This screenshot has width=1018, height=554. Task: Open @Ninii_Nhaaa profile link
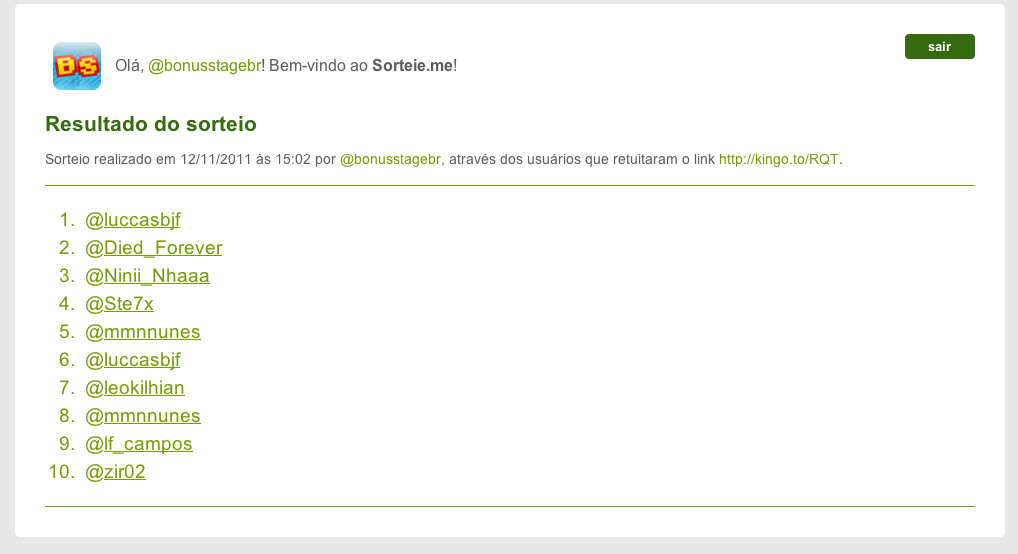(147, 275)
